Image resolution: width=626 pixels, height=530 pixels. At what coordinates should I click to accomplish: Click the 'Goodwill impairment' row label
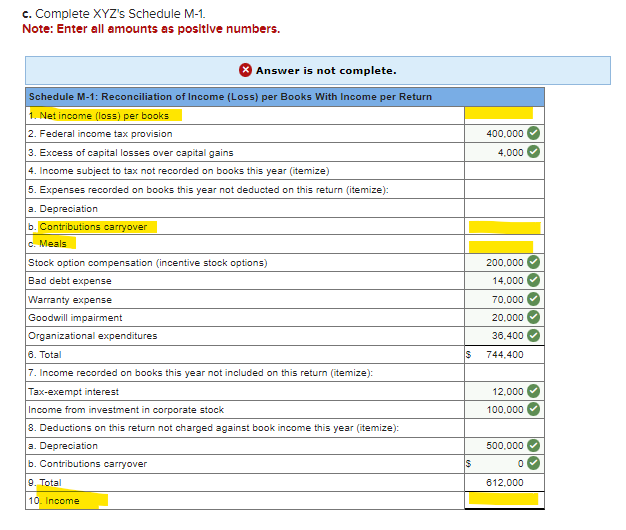pos(75,318)
